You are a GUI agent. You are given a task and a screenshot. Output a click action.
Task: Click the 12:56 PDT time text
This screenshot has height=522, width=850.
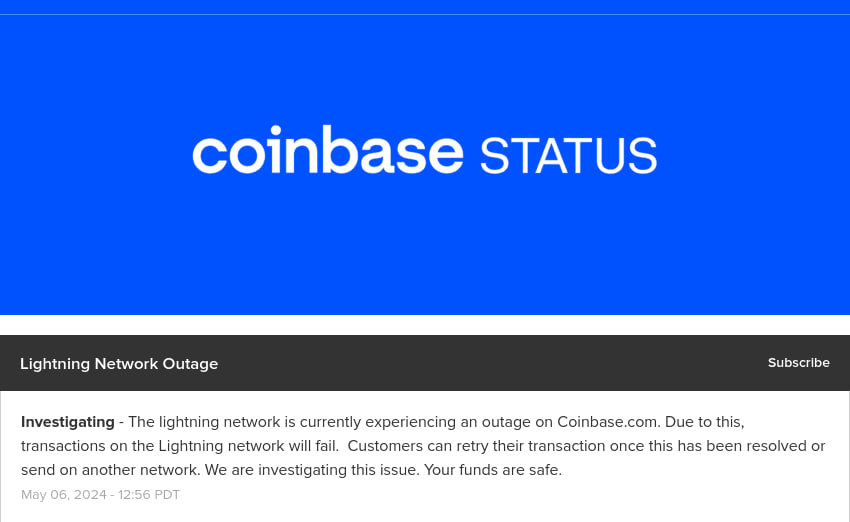point(150,495)
